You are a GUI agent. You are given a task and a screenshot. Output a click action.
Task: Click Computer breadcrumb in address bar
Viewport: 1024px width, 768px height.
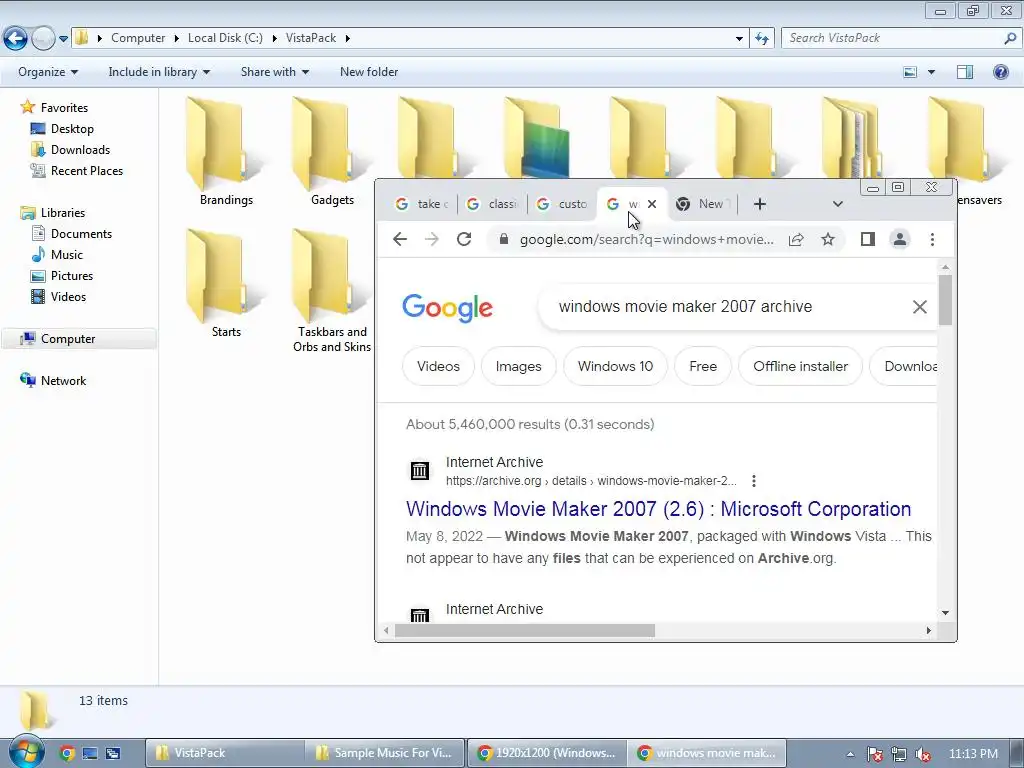[x=138, y=38]
